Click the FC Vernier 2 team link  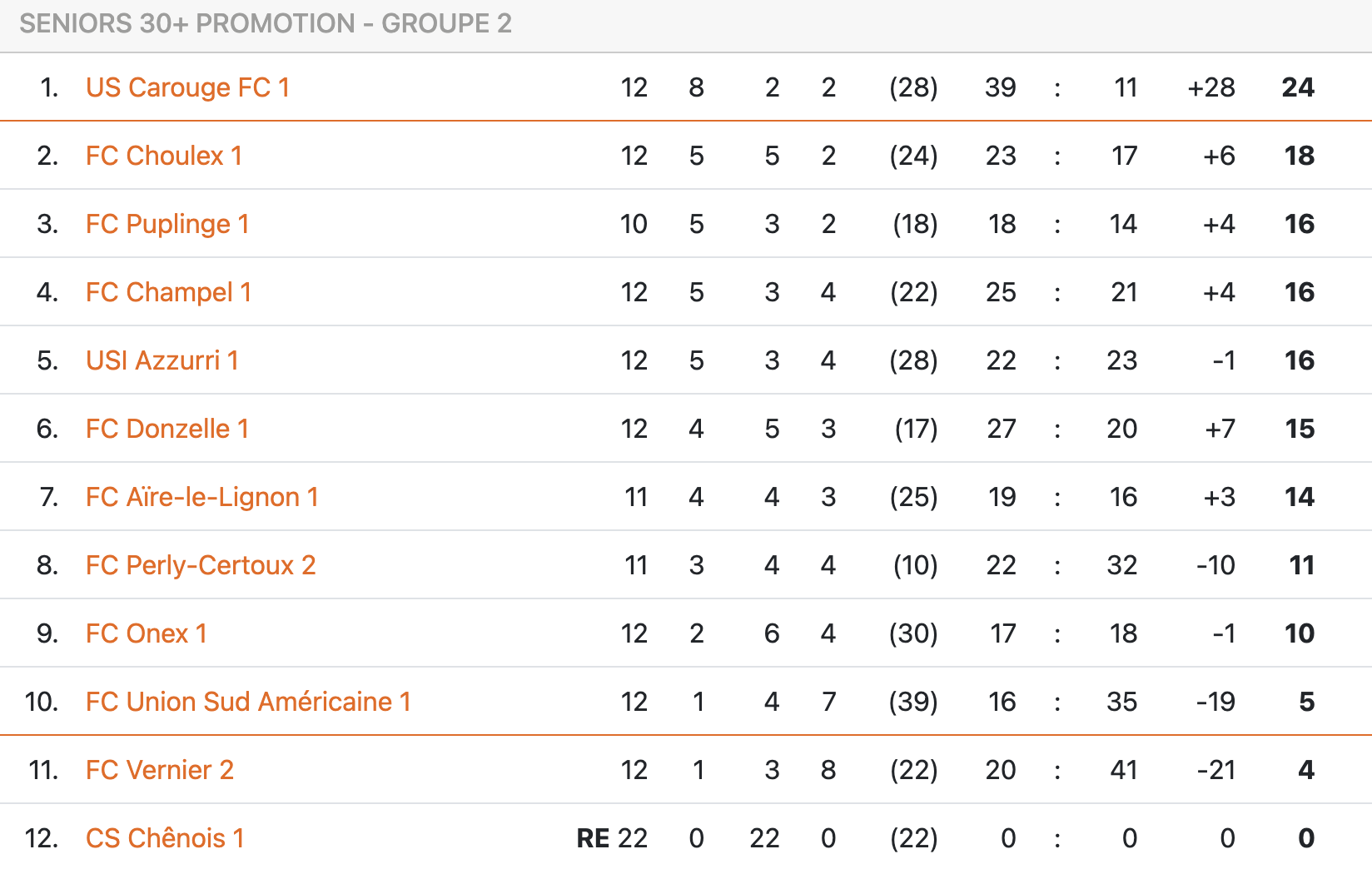(x=160, y=770)
